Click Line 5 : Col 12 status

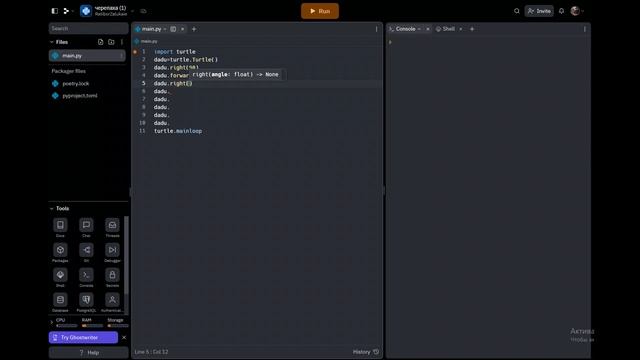click(151, 352)
